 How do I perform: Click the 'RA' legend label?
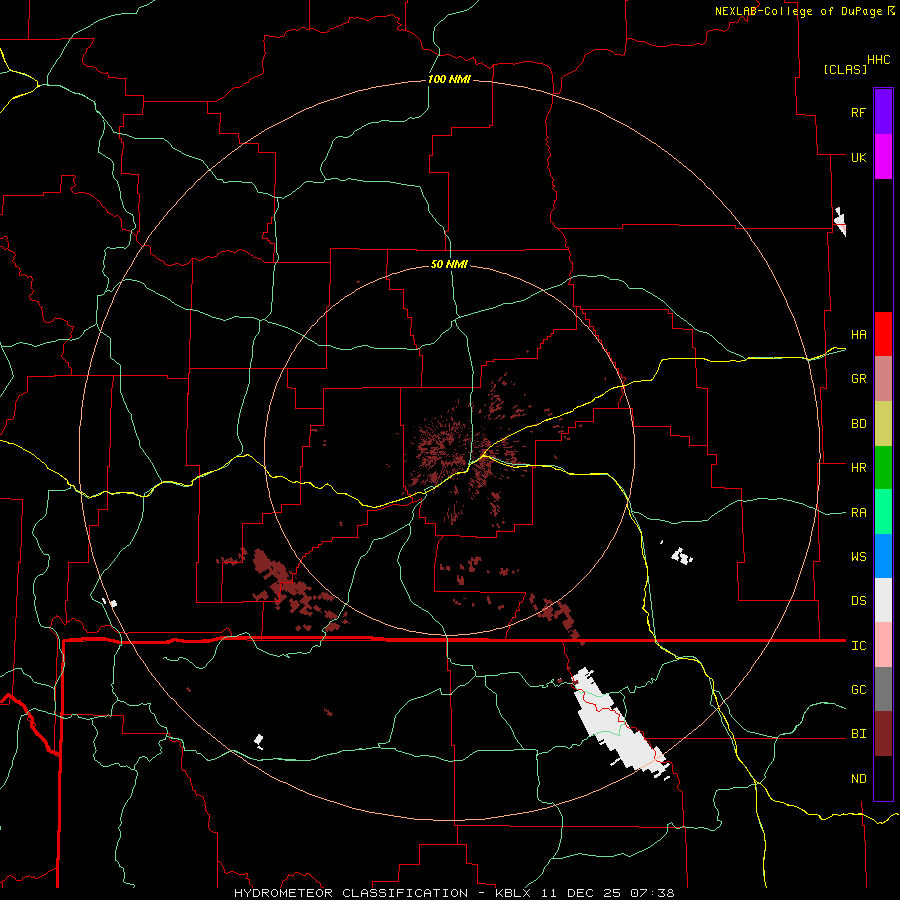[859, 513]
